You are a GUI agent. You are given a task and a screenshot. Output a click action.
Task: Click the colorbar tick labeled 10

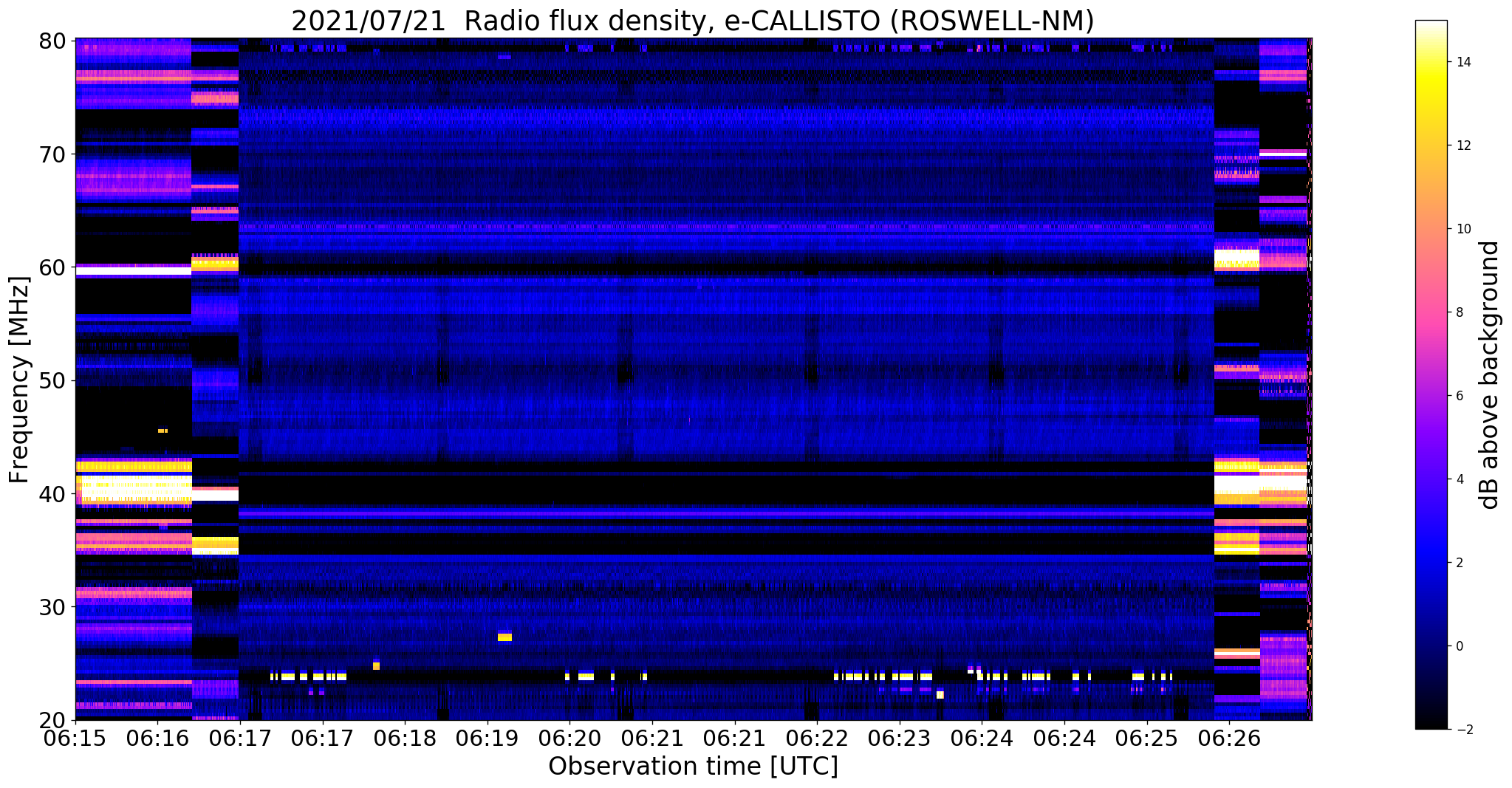[x=1462, y=229]
